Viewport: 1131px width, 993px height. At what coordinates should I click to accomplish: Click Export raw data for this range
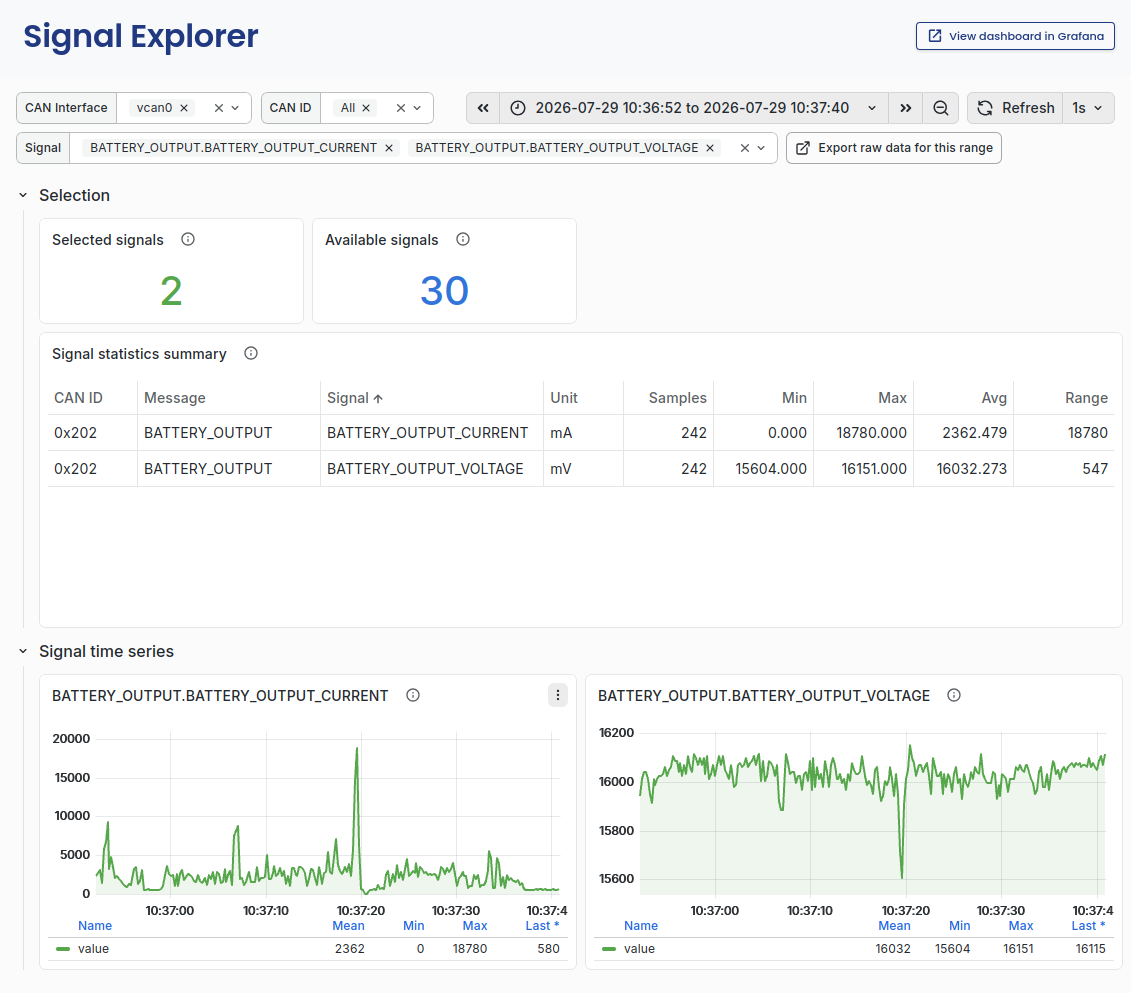(x=894, y=148)
